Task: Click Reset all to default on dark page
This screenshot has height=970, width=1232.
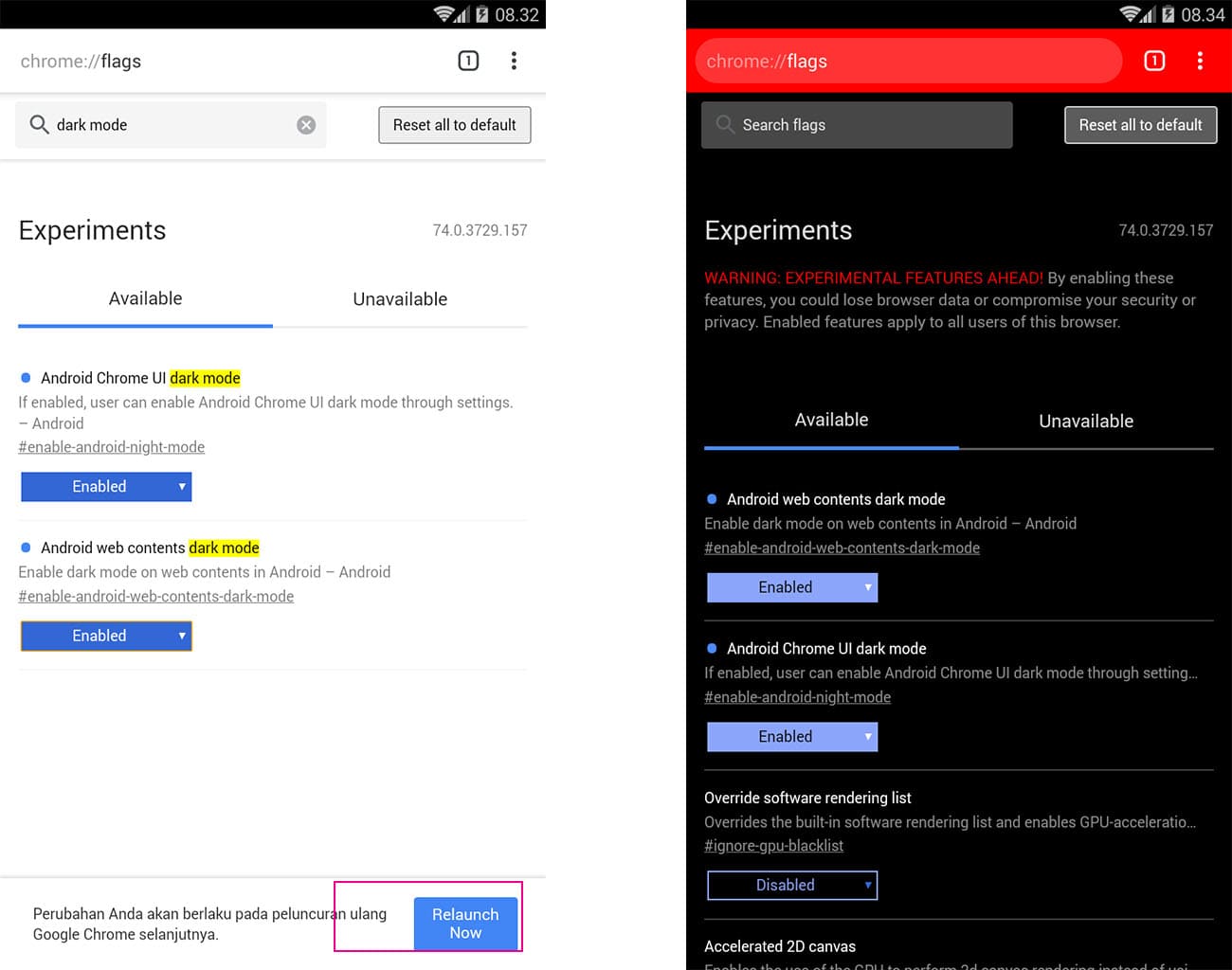Action: coord(1140,125)
